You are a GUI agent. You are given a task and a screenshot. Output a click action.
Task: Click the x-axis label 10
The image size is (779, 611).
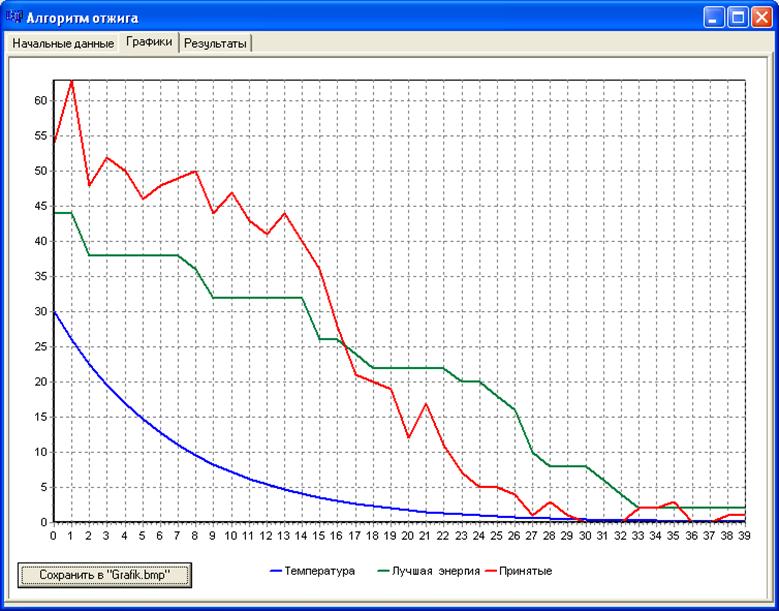[x=231, y=535]
